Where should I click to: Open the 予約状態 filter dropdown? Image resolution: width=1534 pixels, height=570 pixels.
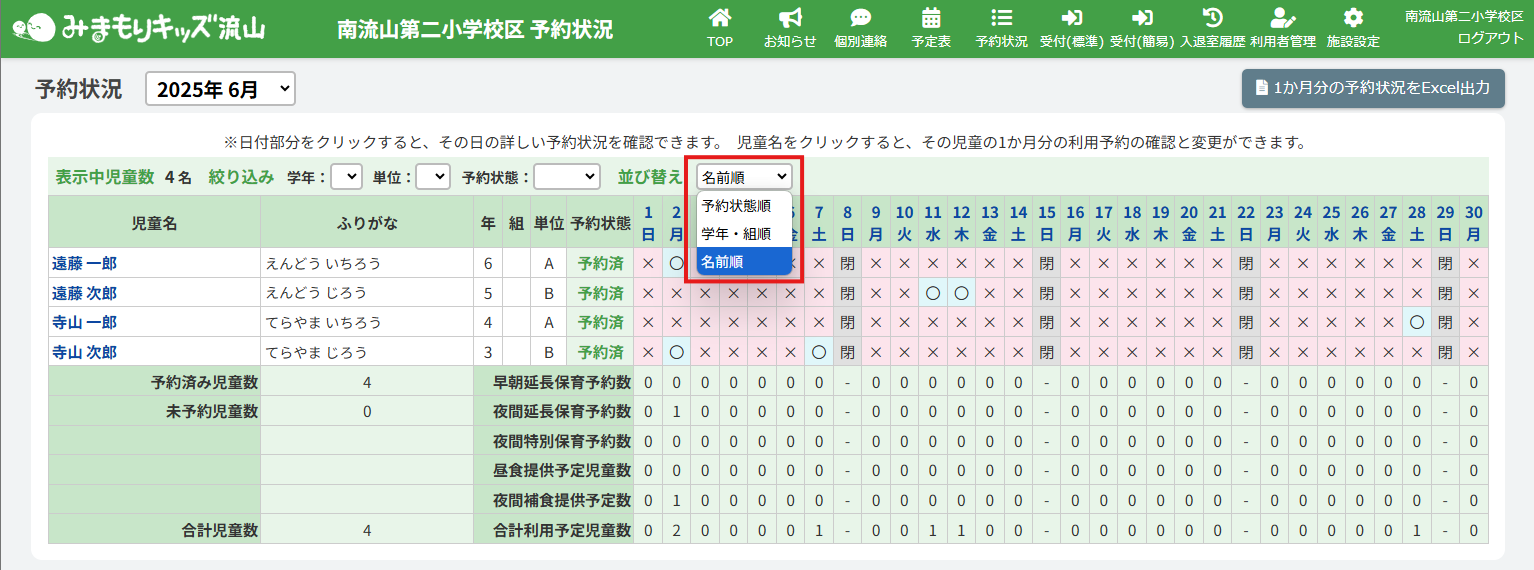pos(566,177)
